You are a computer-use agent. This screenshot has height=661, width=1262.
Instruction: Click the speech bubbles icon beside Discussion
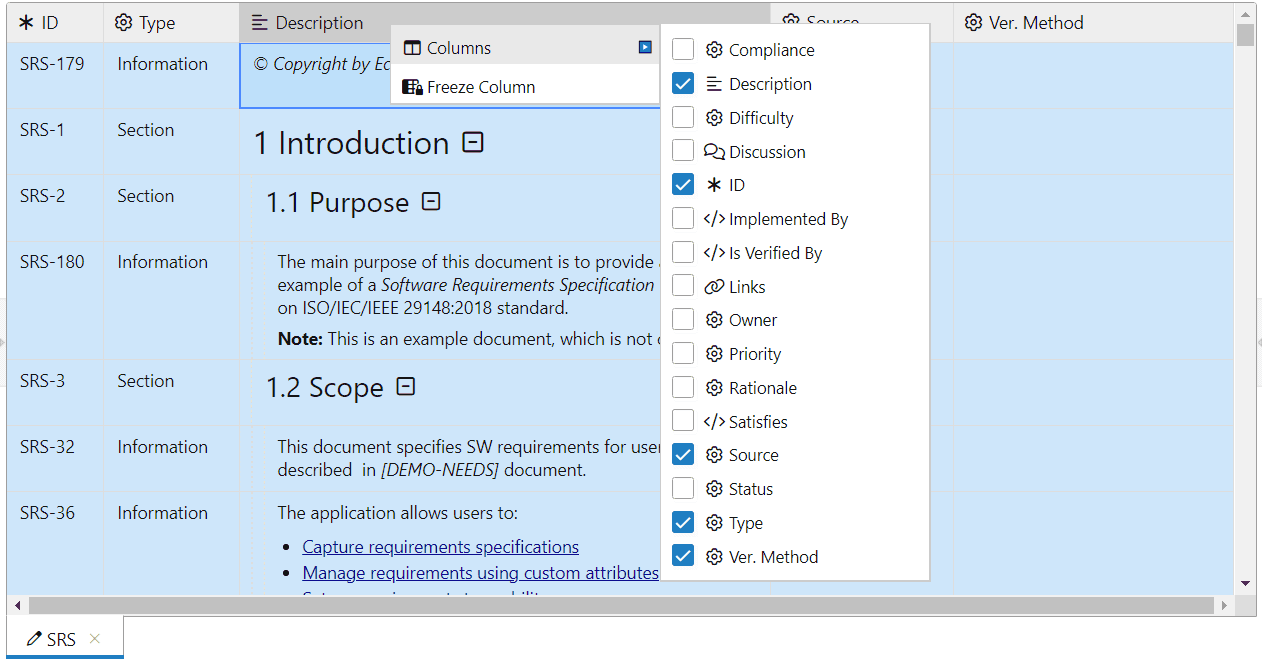click(714, 152)
